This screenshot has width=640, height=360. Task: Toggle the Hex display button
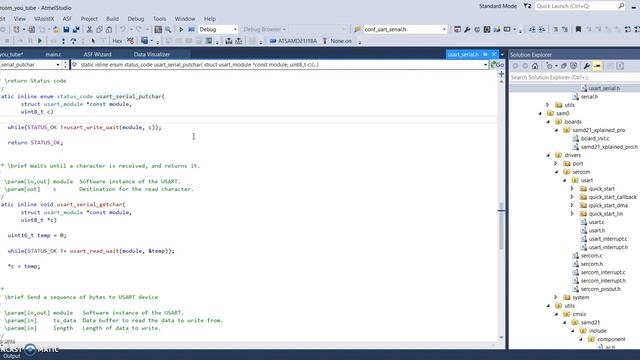tap(117, 41)
